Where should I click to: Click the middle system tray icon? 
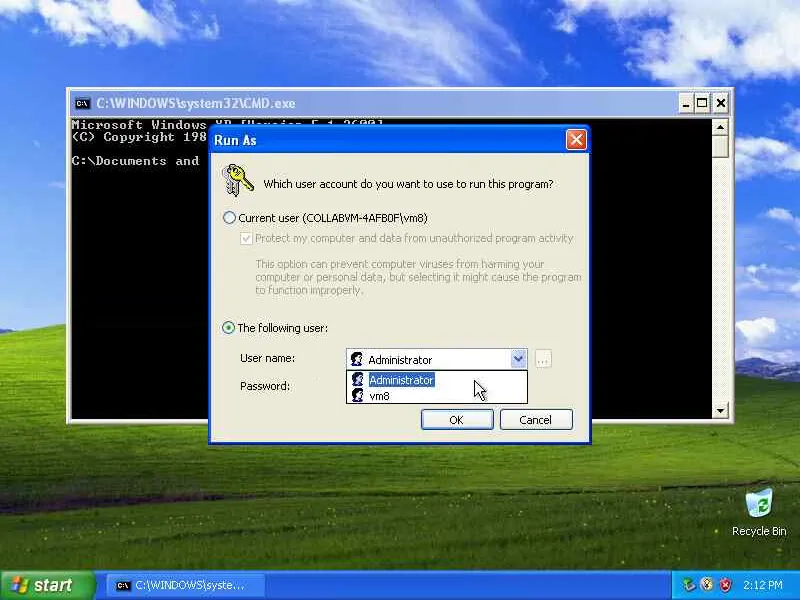707,585
